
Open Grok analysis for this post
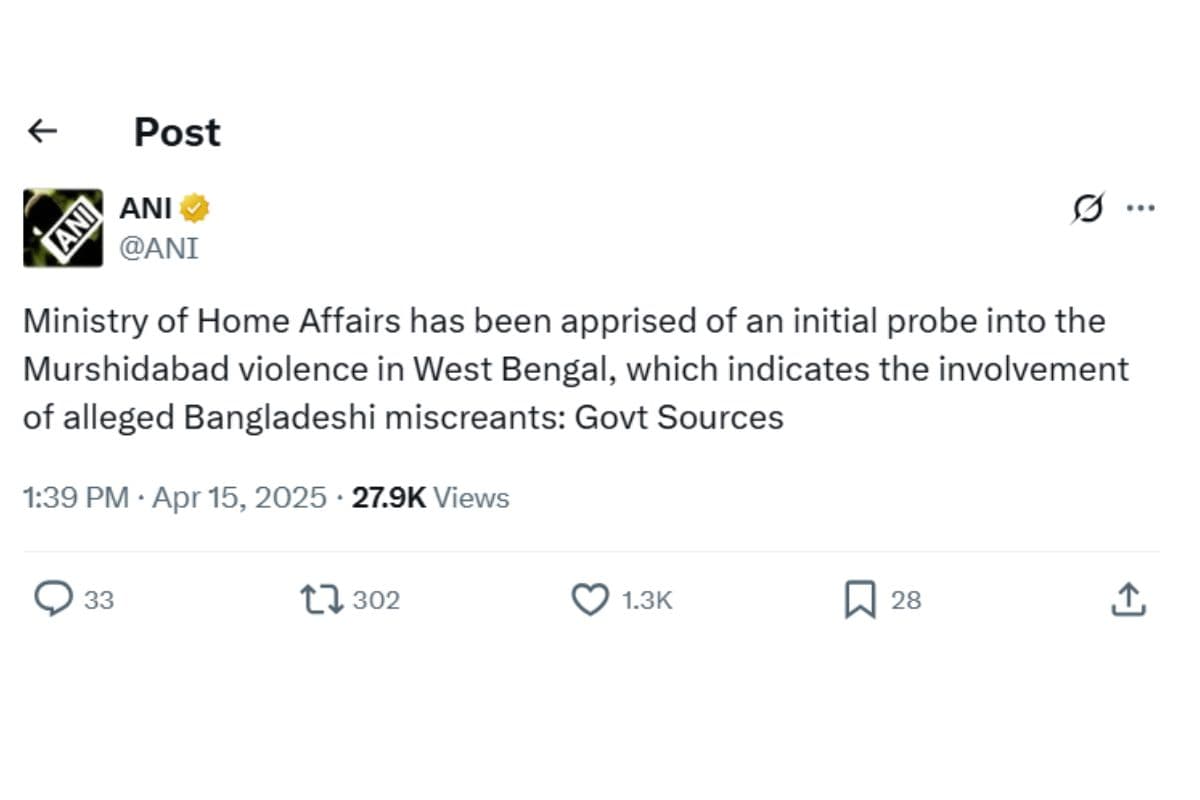(x=1087, y=208)
